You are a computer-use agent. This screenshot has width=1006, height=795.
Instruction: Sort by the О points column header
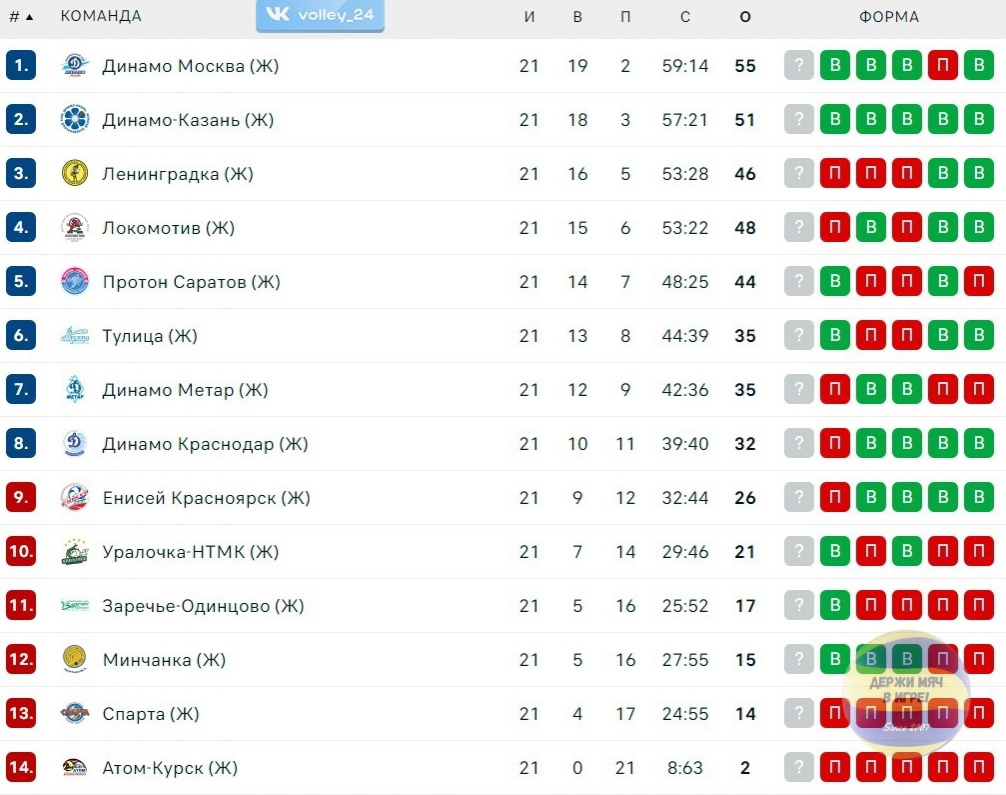tap(745, 17)
